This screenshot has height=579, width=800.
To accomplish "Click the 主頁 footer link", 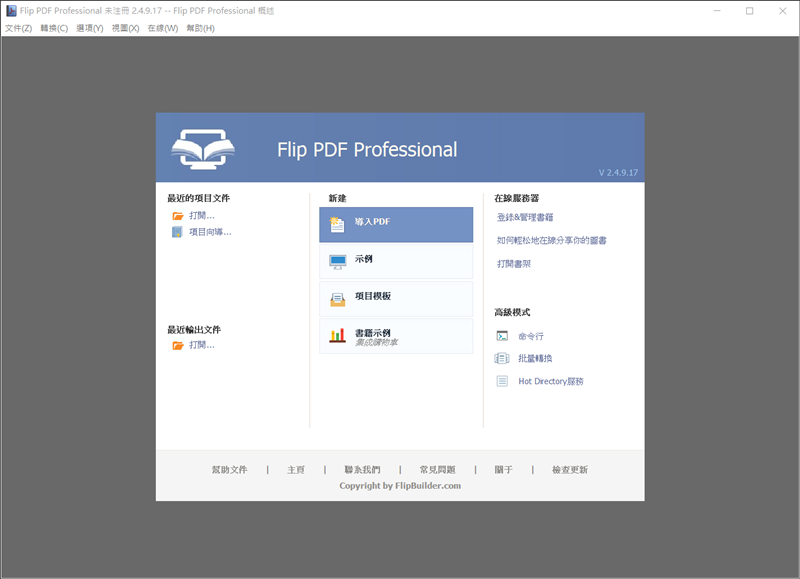I will tap(296, 470).
